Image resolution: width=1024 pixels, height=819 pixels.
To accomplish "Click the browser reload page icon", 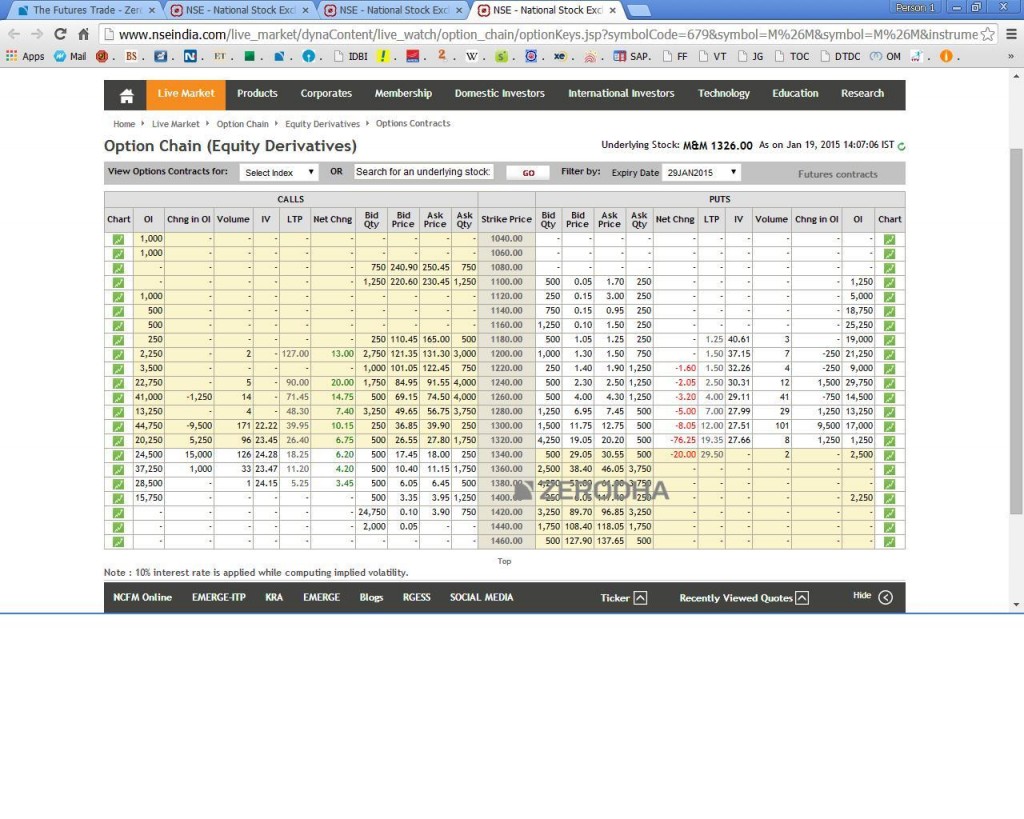I will point(62,32).
